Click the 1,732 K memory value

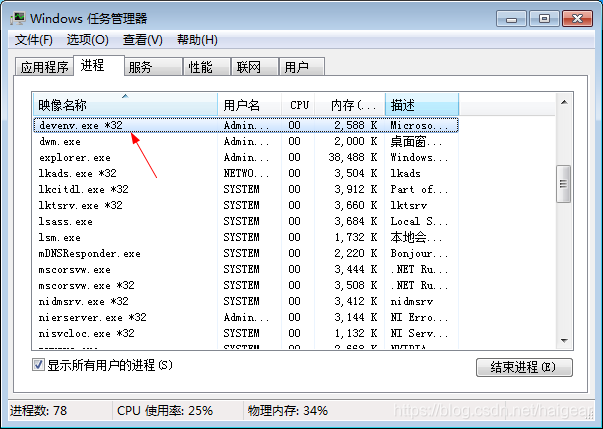pyautogui.click(x=356, y=238)
